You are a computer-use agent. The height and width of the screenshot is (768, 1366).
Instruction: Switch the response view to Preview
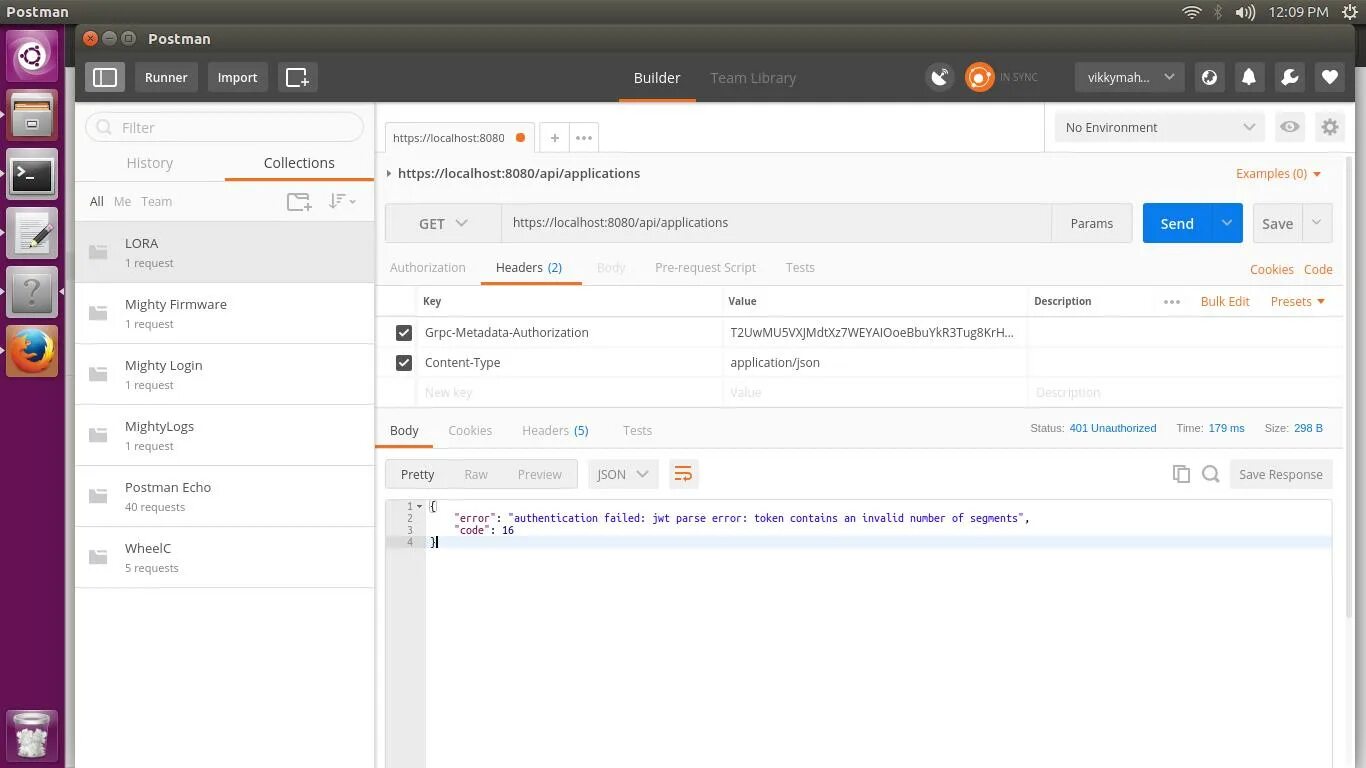click(539, 474)
